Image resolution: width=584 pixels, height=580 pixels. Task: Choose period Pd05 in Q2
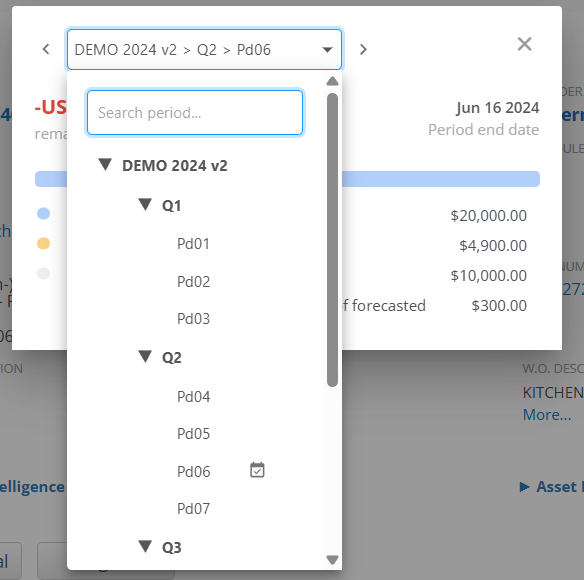[193, 434]
